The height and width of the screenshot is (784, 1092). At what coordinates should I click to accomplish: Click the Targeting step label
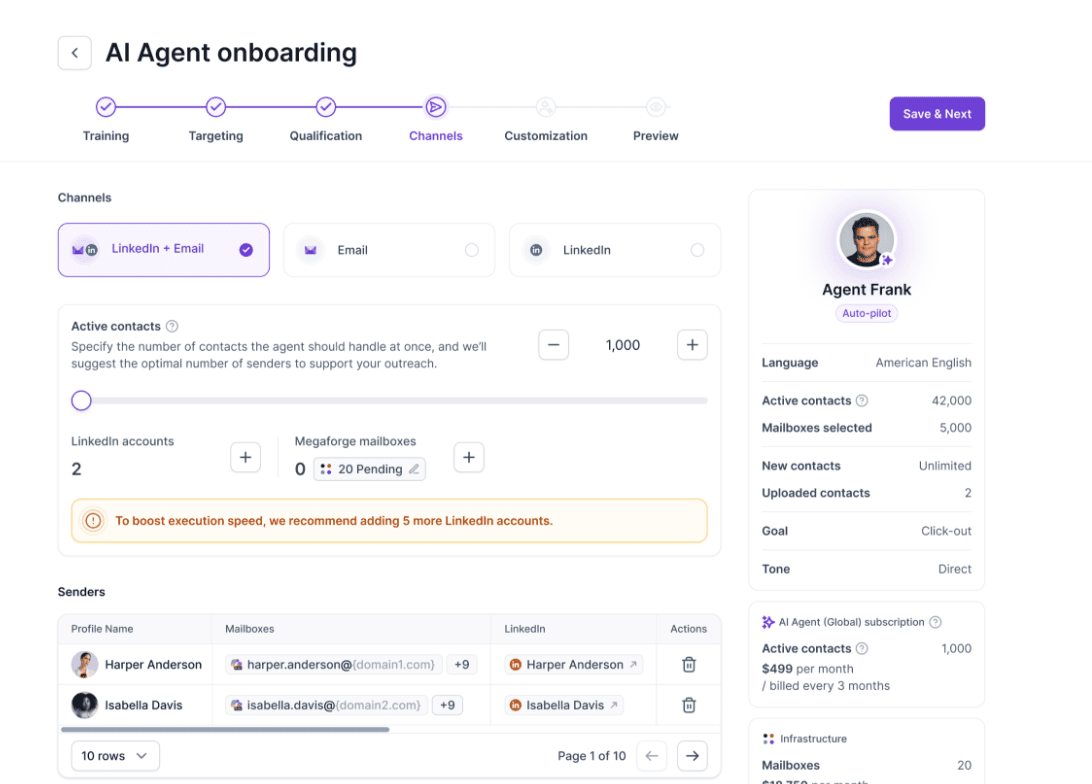click(216, 136)
